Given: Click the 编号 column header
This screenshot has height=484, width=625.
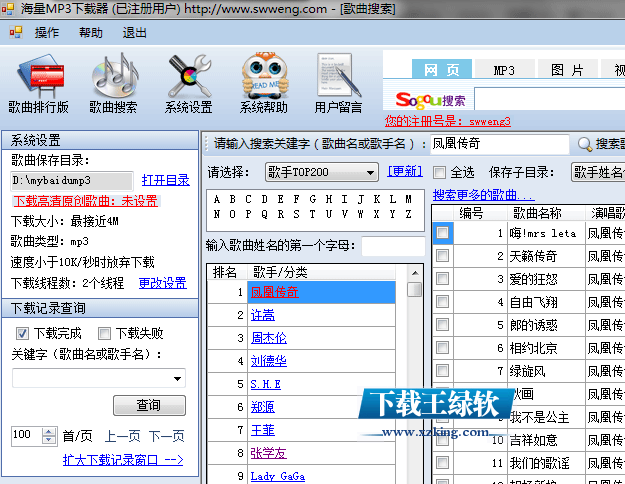Looking at the screenshot, I should pos(480,214).
